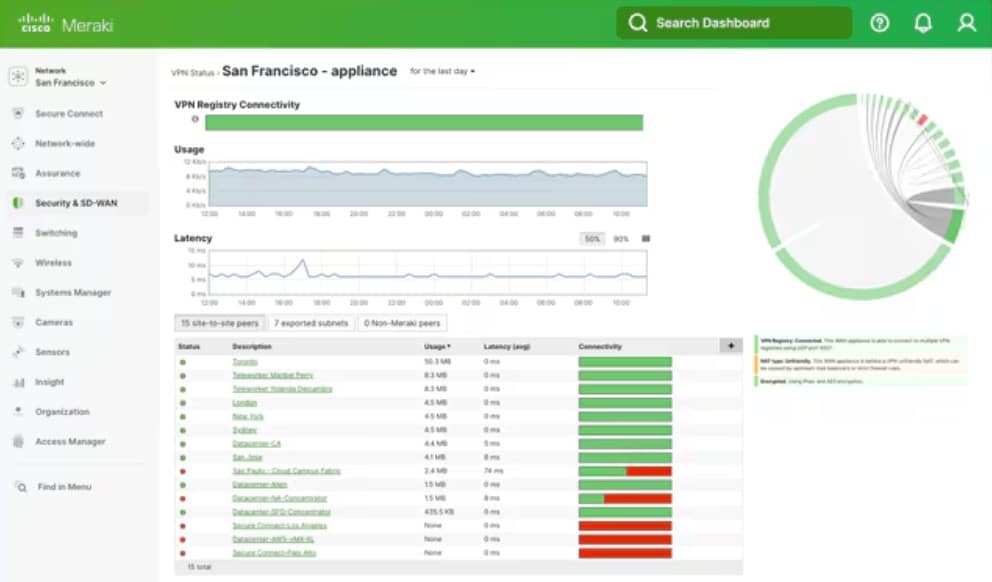Click the VPN Registry Connectivity green bar
Viewport: 992px width, 582px height.
pos(424,123)
